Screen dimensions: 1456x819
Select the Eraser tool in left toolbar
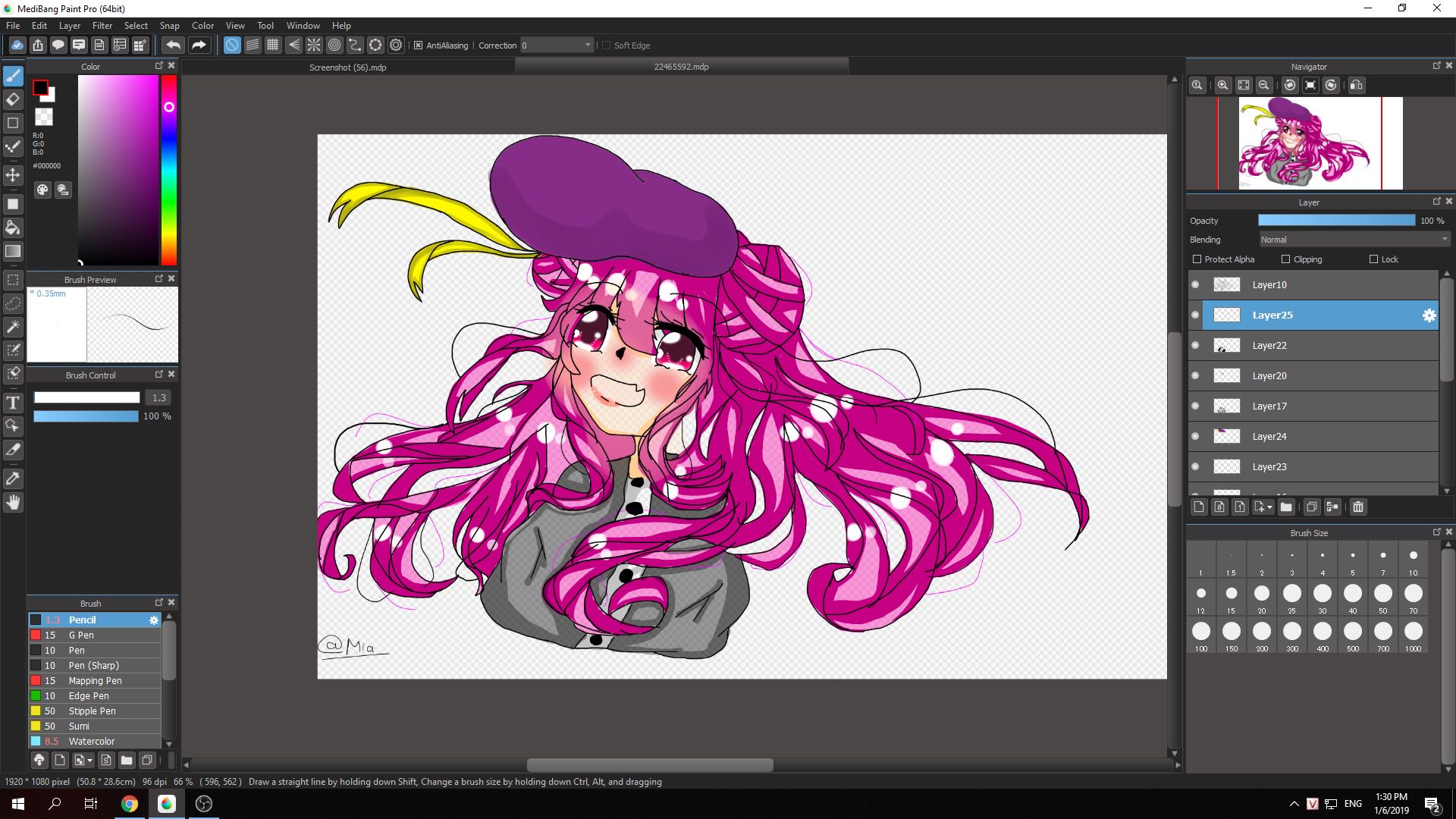tap(13, 99)
